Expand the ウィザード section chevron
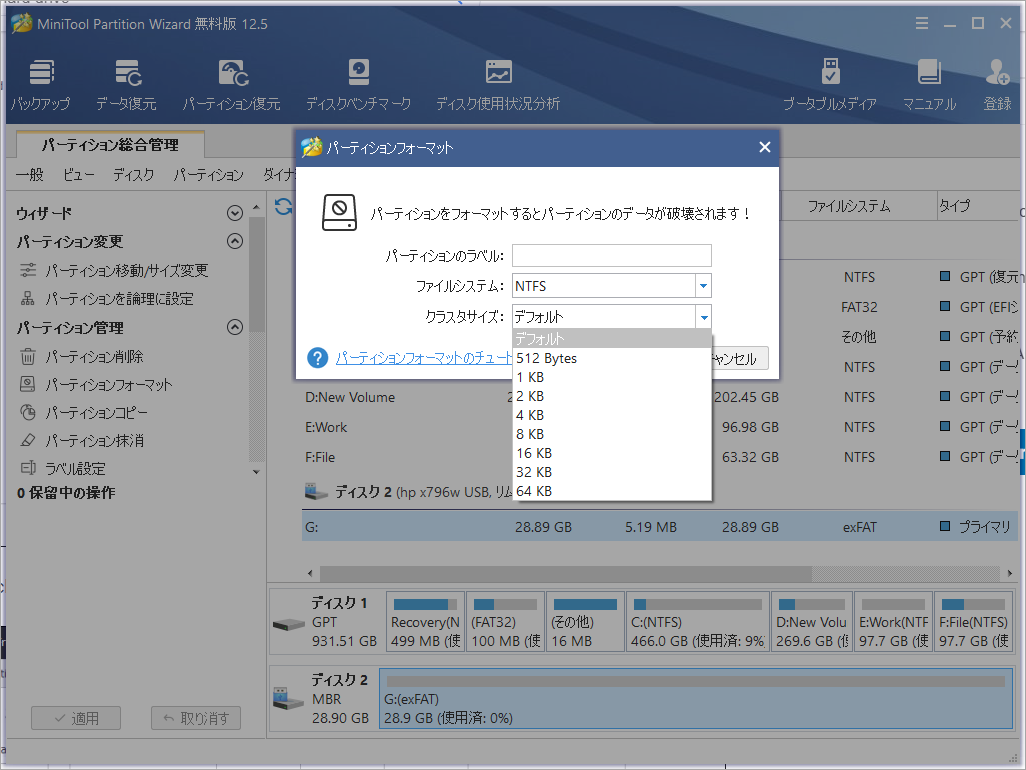The height and width of the screenshot is (770, 1026). 235,213
